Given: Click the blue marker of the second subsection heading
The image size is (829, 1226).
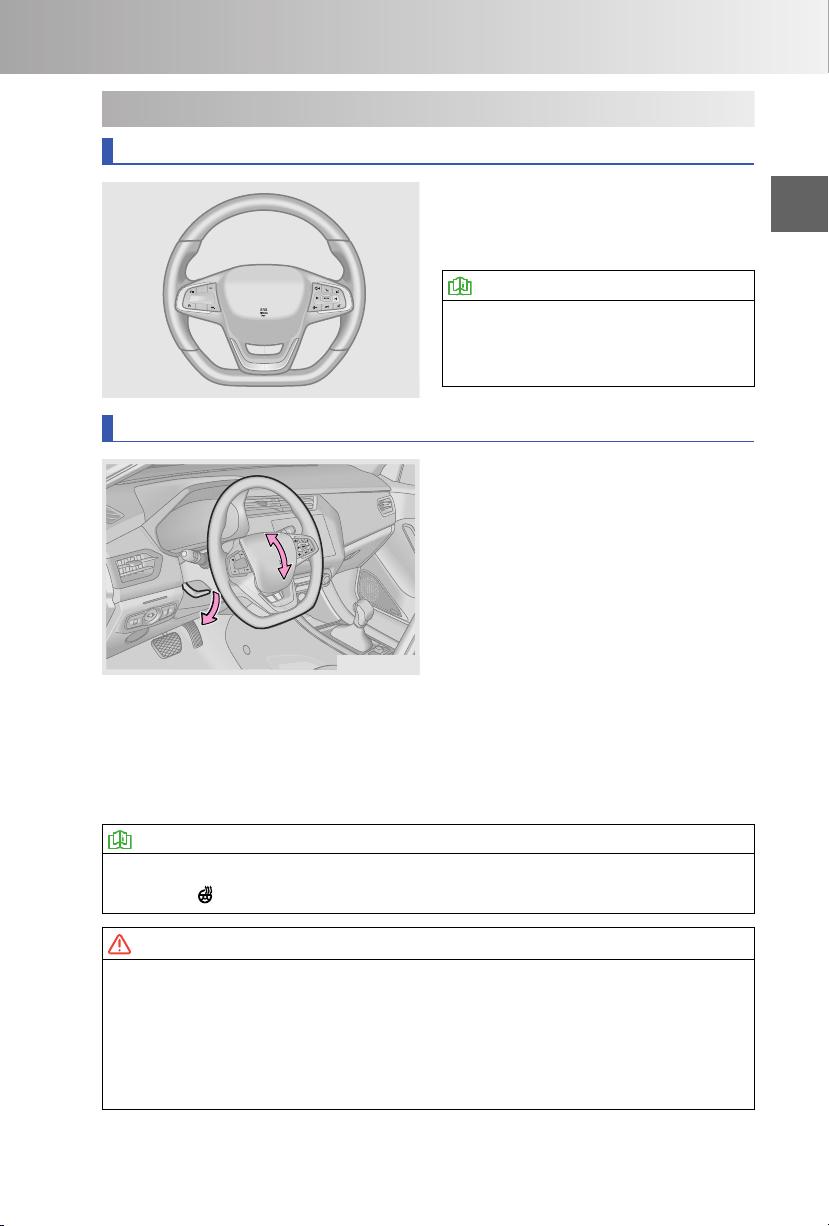Looking at the screenshot, I should [107, 429].
